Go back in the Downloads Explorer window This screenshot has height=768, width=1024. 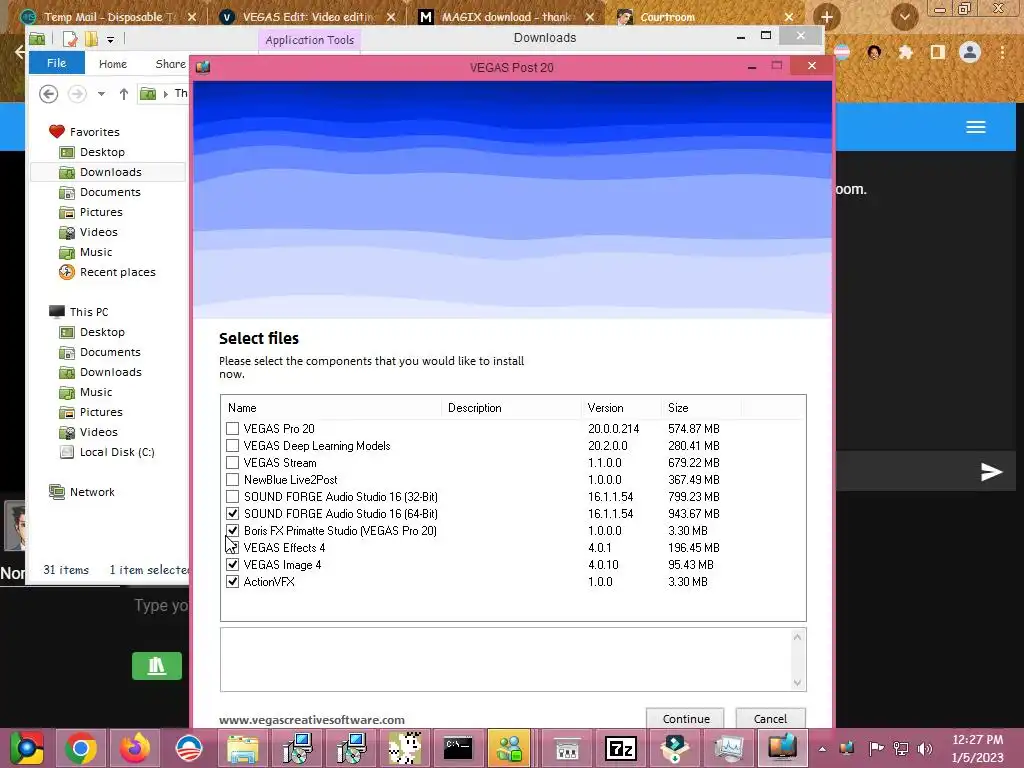coord(48,94)
